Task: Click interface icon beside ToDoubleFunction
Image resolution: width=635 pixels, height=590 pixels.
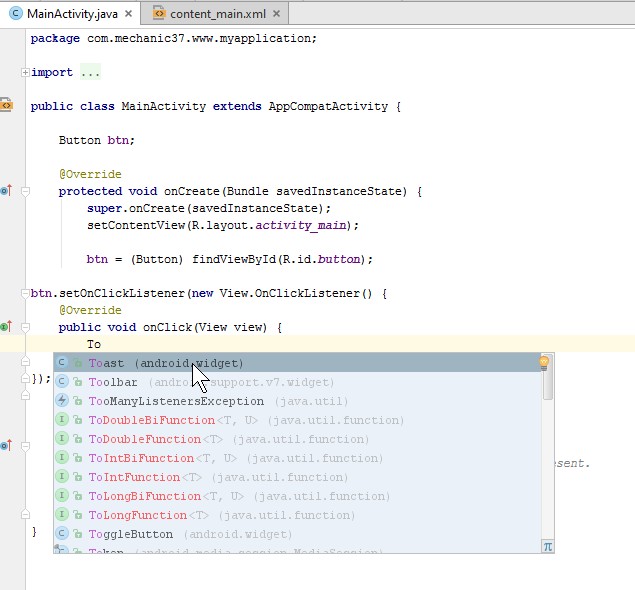Action: click(x=62, y=438)
